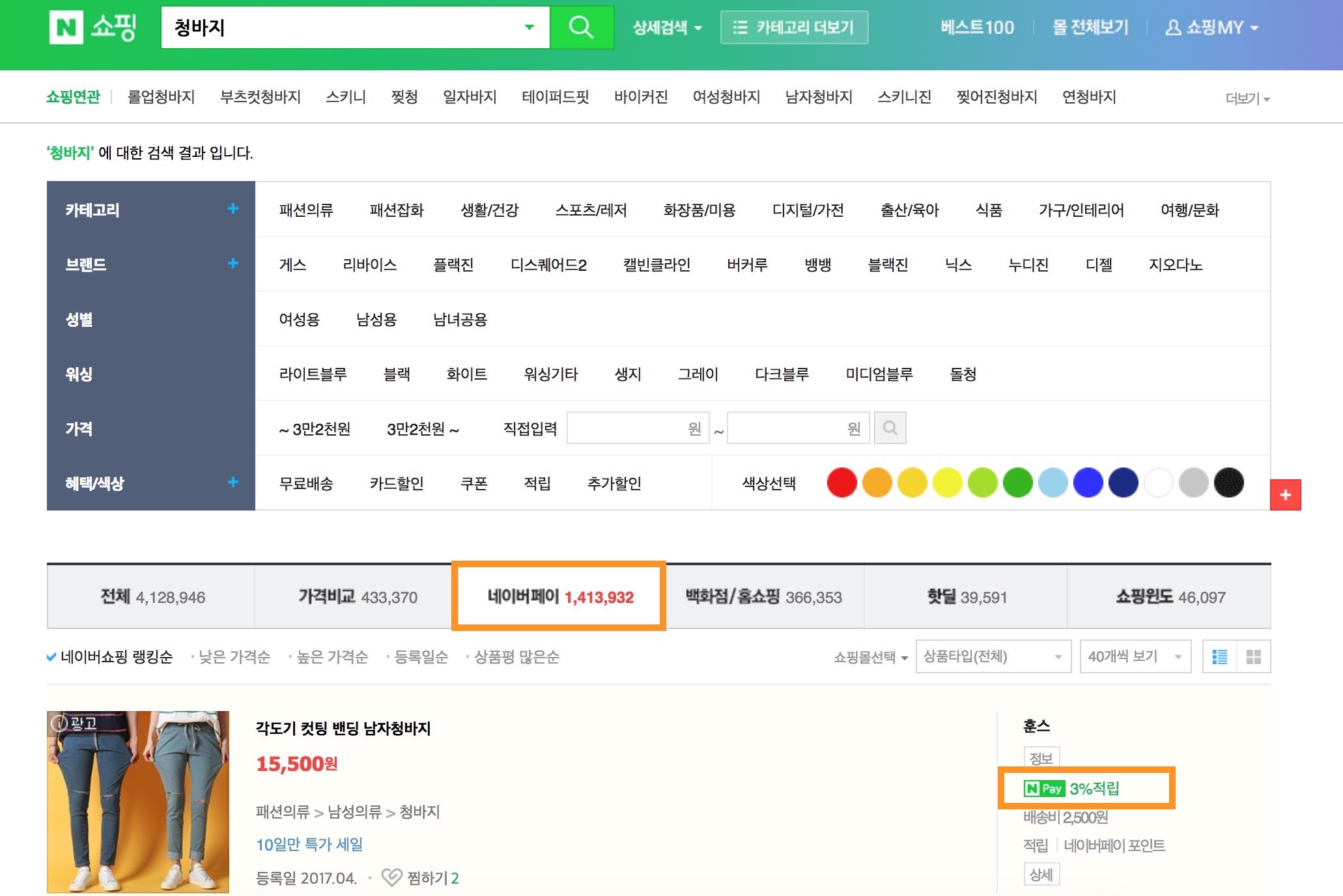Pick the lime green color swatch
The image size is (1343, 896).
point(983,483)
